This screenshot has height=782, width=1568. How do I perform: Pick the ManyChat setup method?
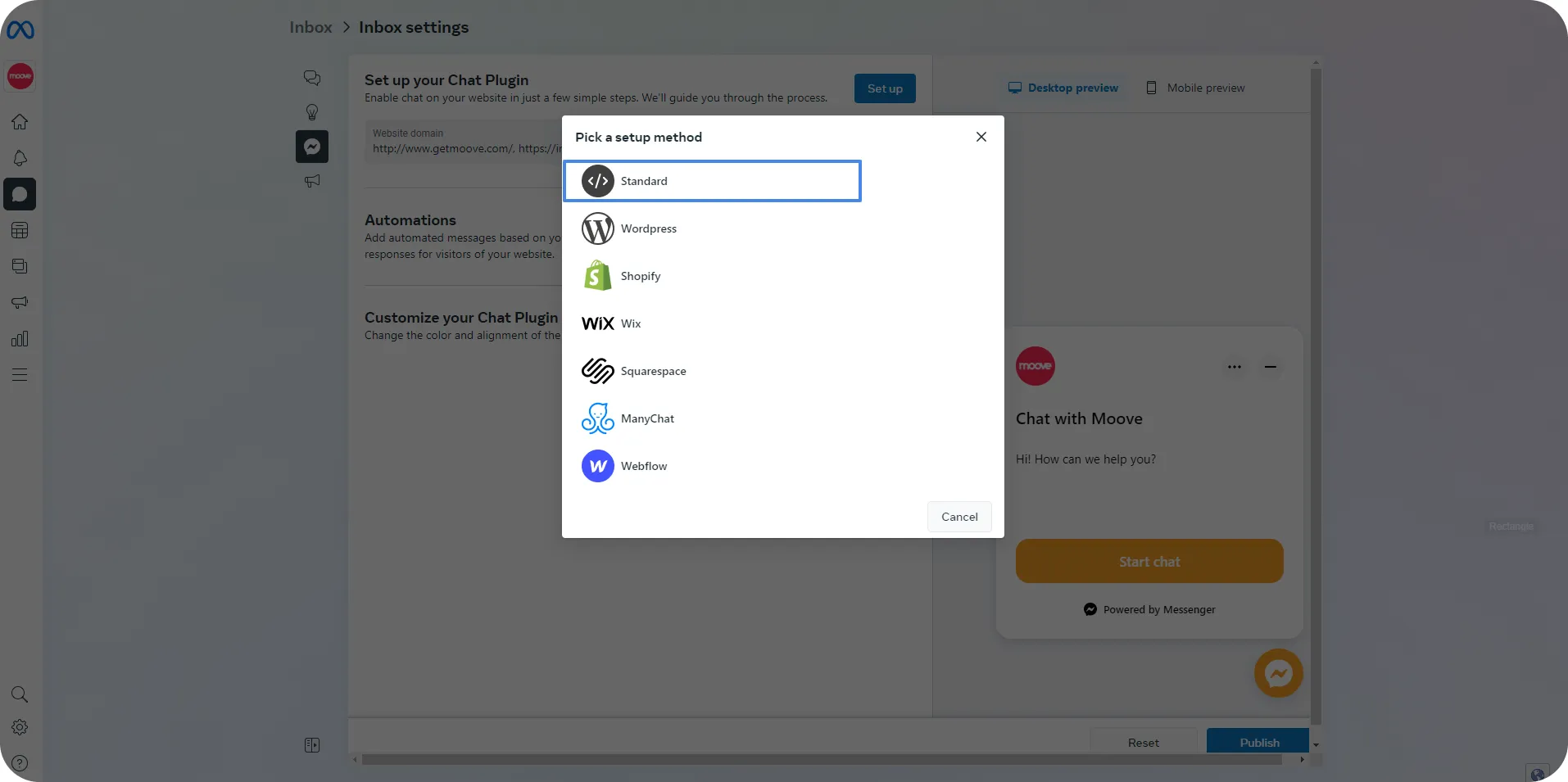[x=646, y=418]
